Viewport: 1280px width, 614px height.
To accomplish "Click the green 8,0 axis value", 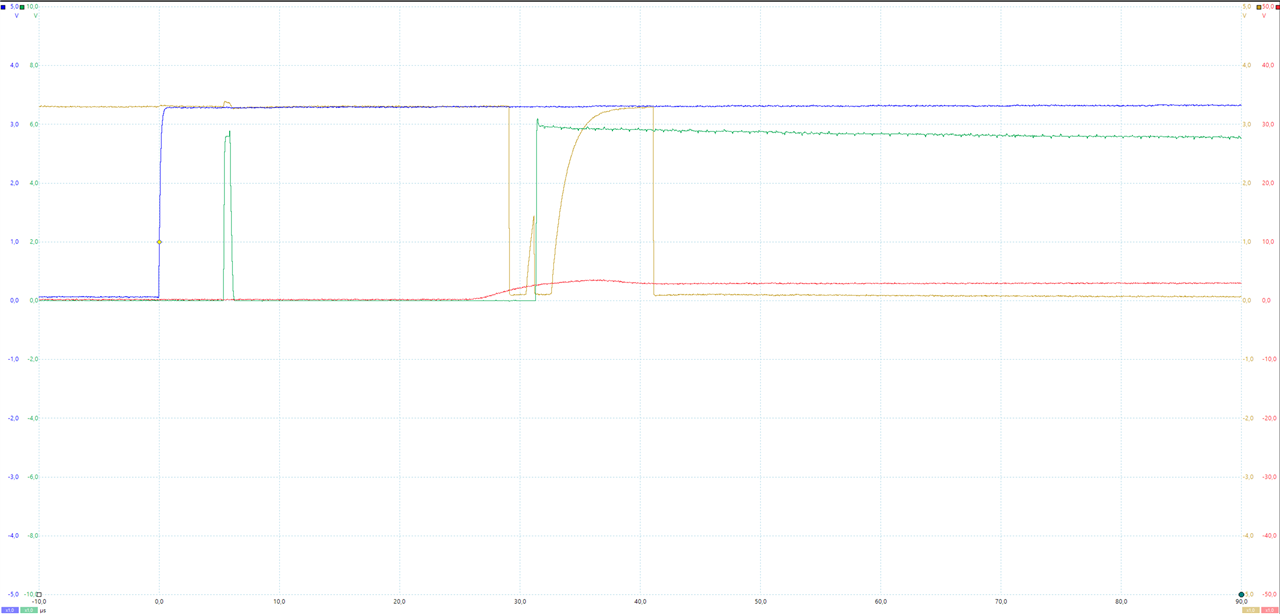I will coord(33,65).
